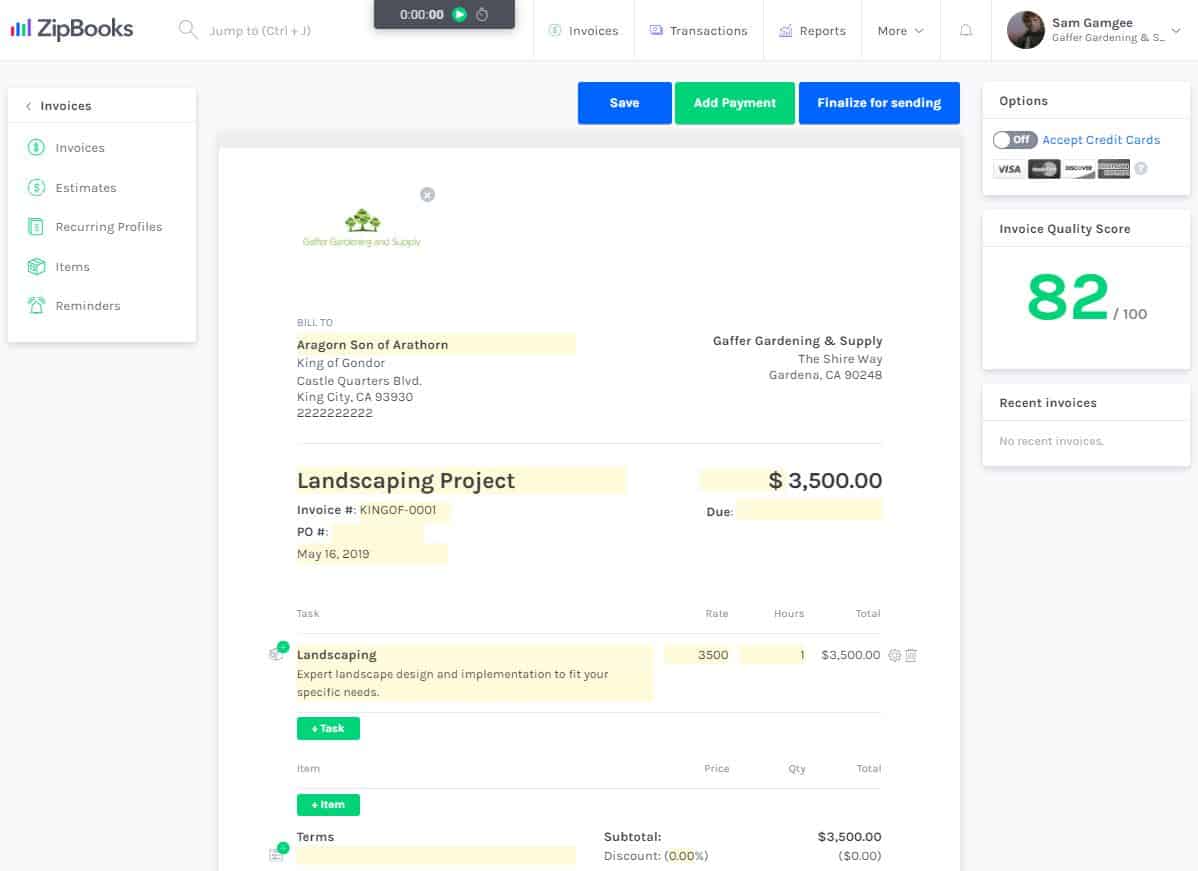Click the Gaffer Gardening logo image

[361, 228]
